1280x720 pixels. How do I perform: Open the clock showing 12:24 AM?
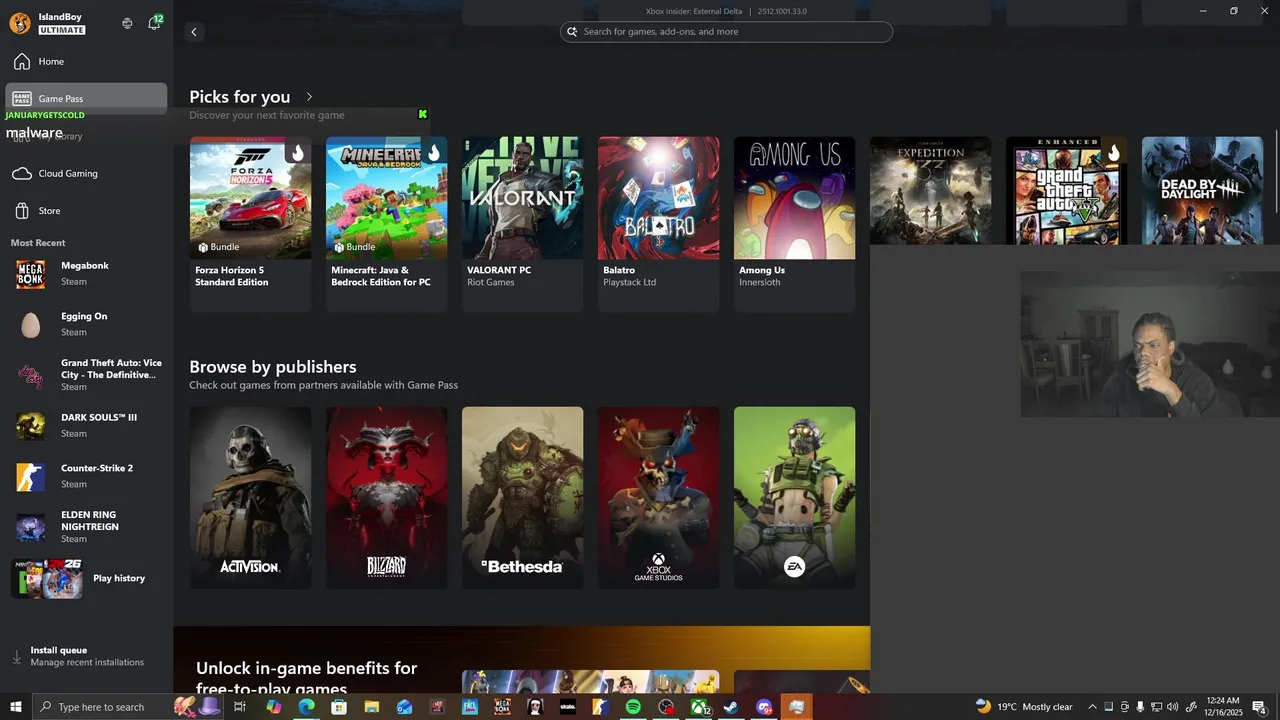click(1223, 707)
